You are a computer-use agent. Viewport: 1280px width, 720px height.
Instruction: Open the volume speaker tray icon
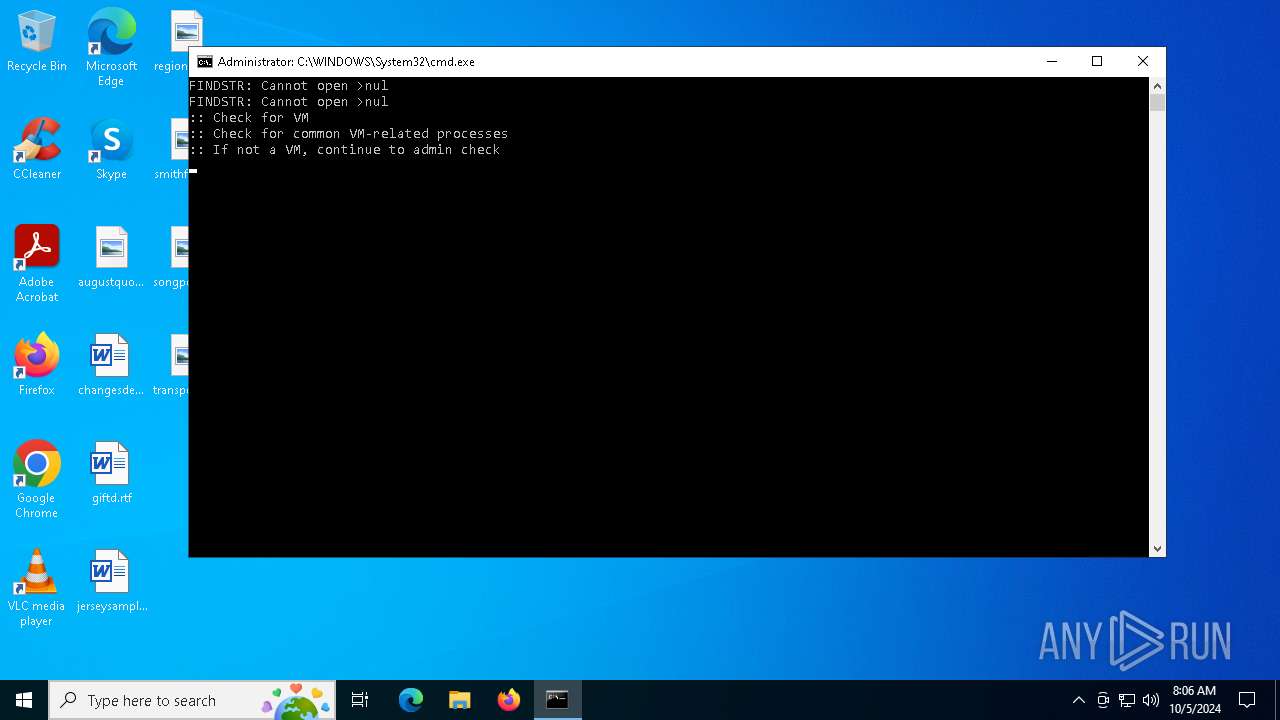[1151, 700]
